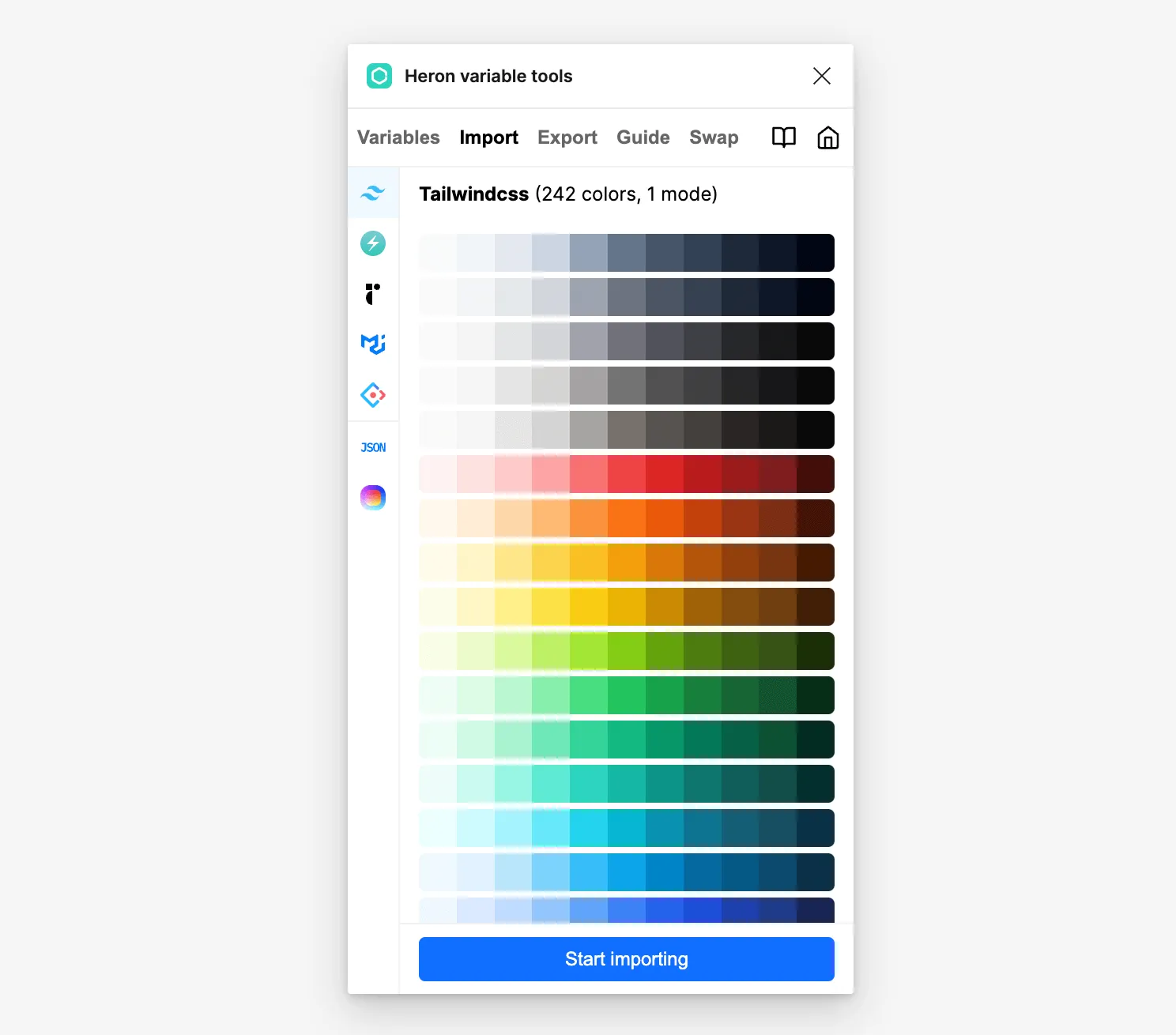Viewport: 1176px width, 1035px height.
Task: Click the Heron variable tools title
Action: coord(488,76)
